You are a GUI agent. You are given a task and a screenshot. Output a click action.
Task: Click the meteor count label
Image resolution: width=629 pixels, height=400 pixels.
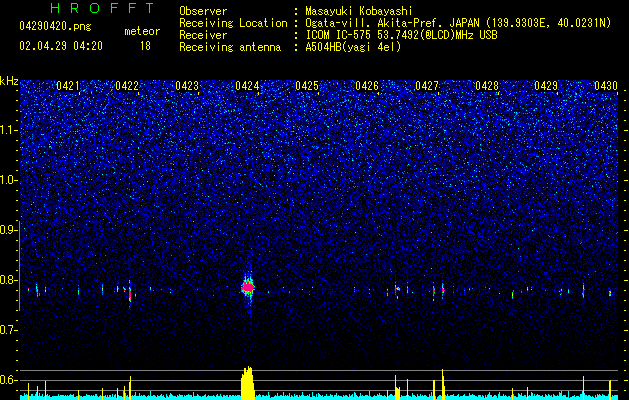coord(142,31)
